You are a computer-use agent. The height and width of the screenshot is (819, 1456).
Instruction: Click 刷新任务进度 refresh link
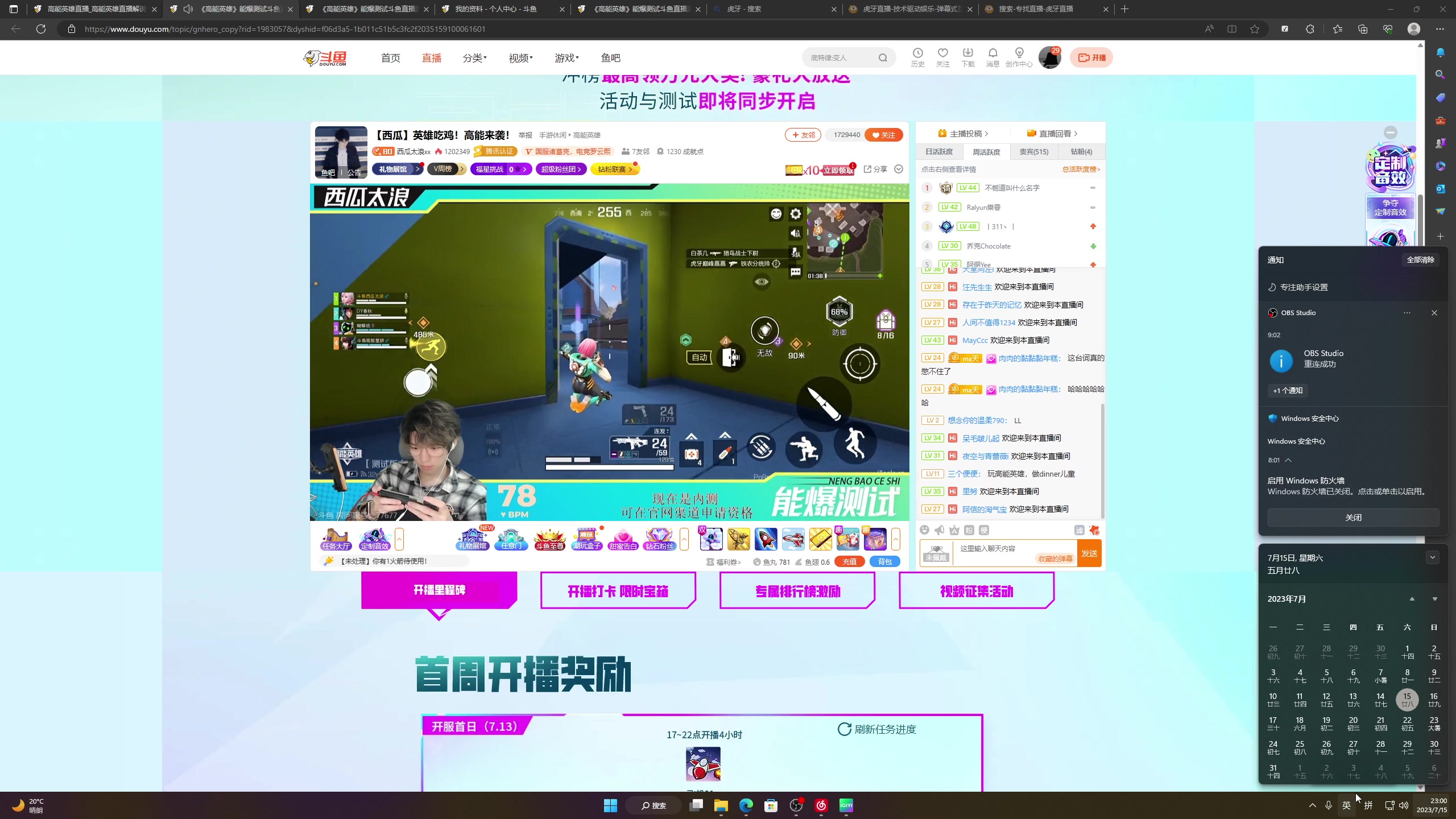coord(877,729)
